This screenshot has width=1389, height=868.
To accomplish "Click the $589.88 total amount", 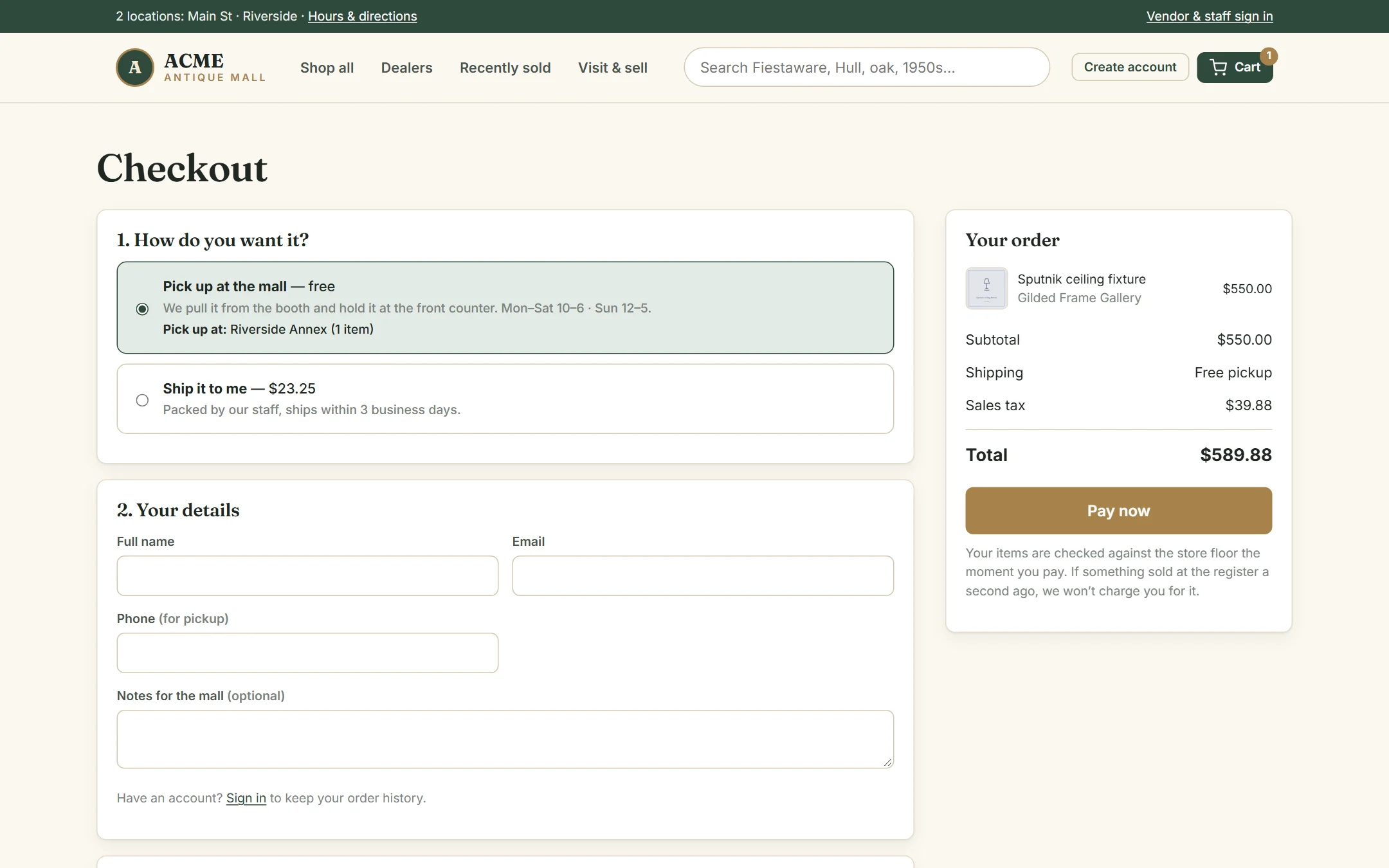I will [x=1235, y=455].
